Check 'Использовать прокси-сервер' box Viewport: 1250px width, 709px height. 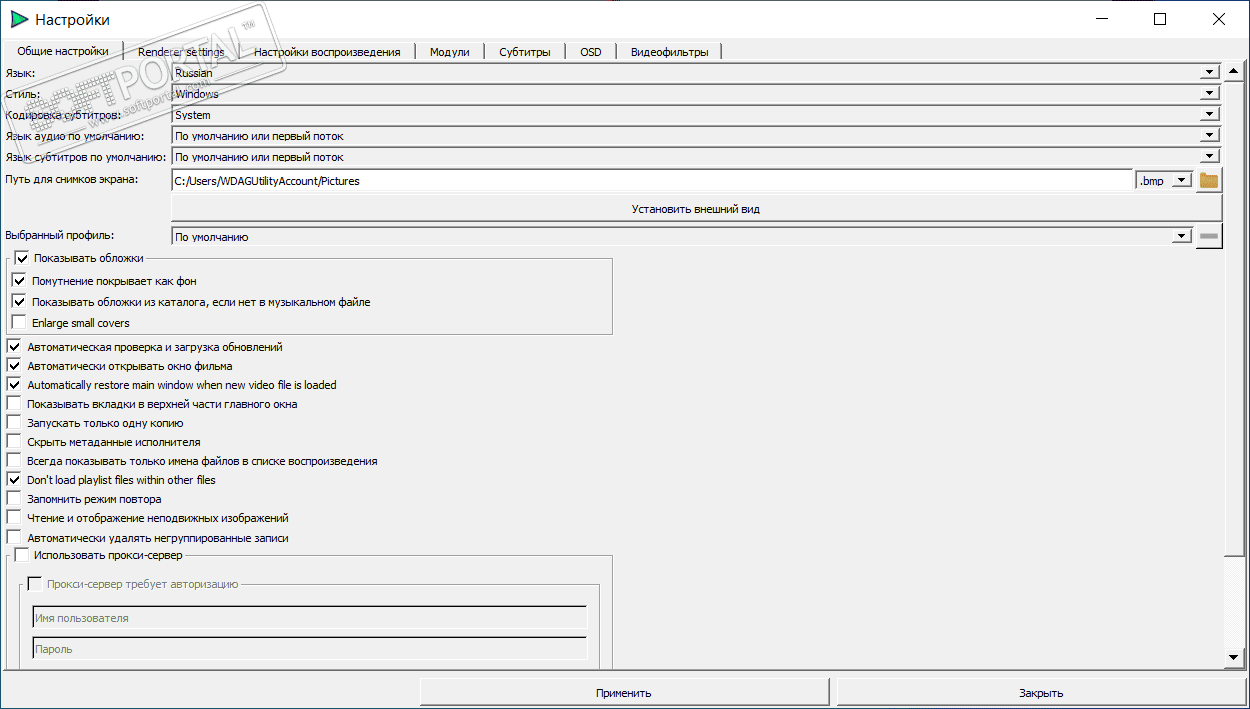22,555
